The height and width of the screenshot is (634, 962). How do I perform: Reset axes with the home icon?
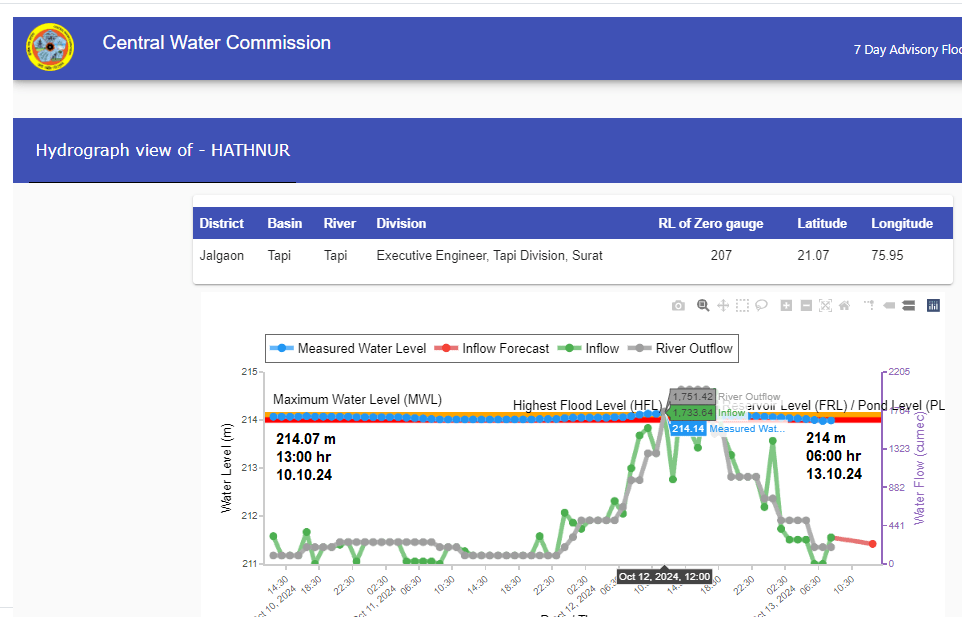click(845, 306)
